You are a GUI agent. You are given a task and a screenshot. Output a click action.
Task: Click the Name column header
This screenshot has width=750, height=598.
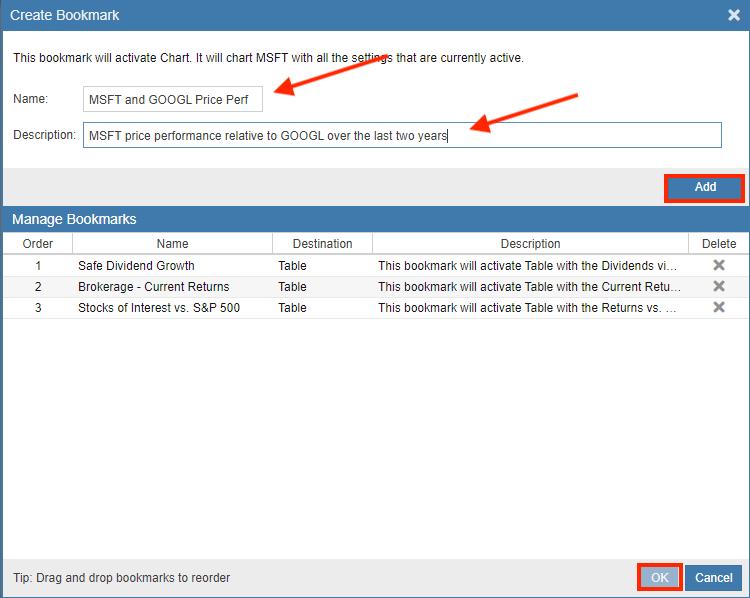(x=172, y=244)
